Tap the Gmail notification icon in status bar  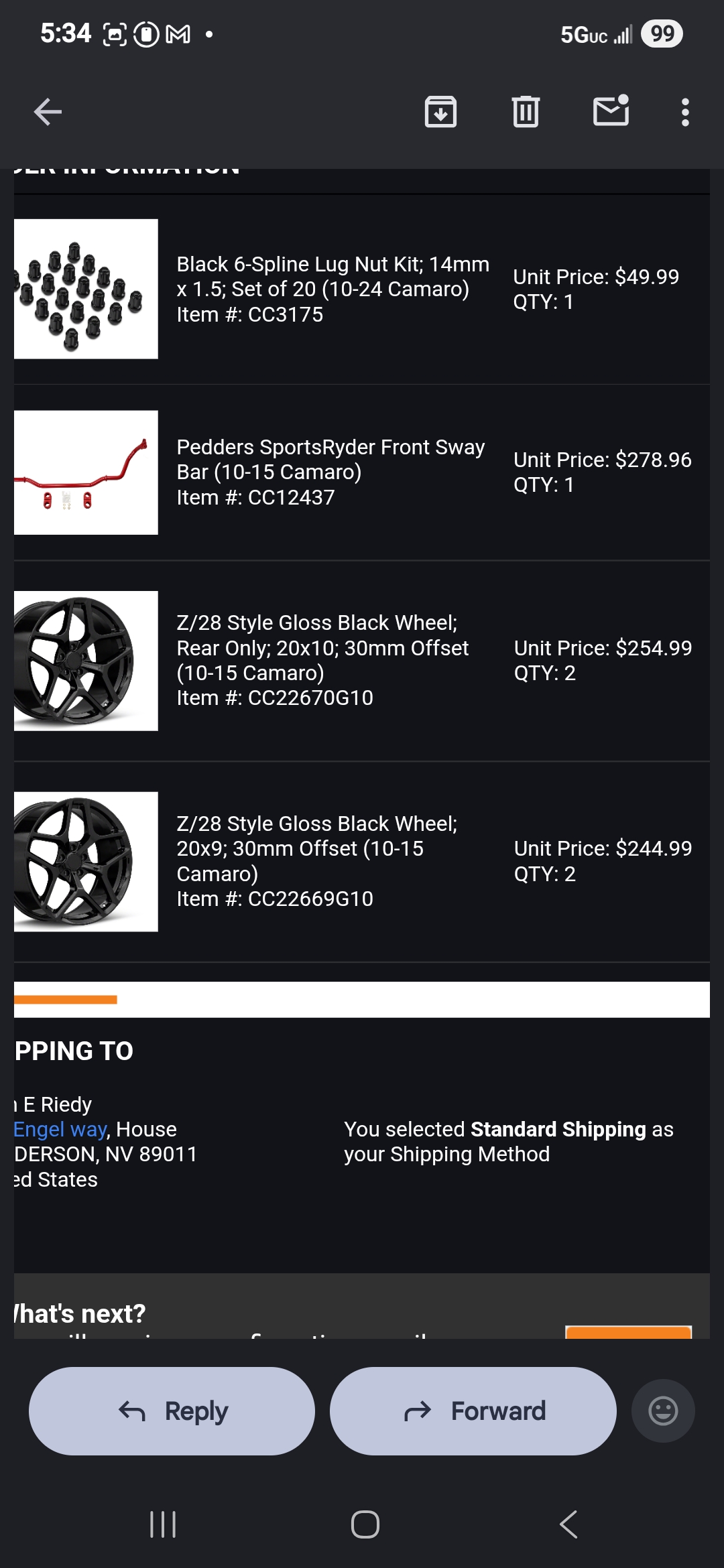(x=178, y=34)
